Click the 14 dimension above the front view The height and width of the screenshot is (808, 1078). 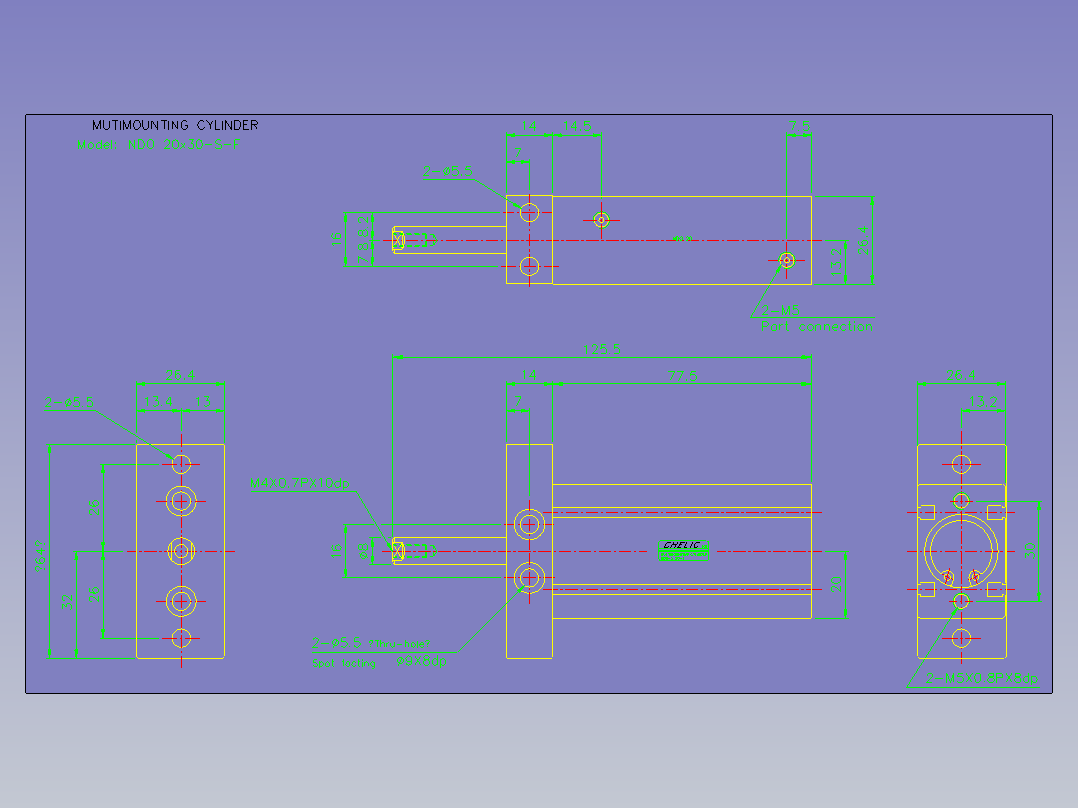(x=529, y=375)
